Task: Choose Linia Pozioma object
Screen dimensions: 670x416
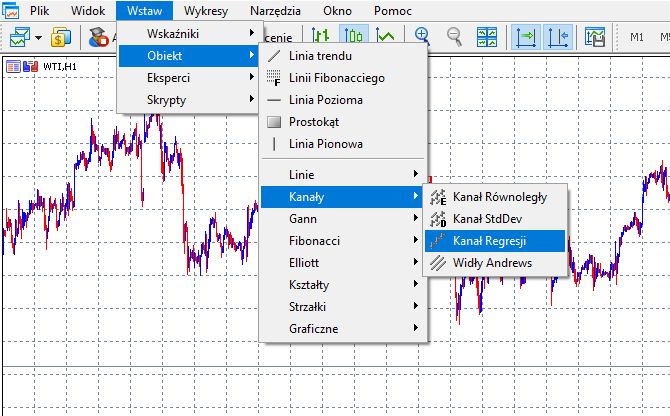Action: [343, 100]
